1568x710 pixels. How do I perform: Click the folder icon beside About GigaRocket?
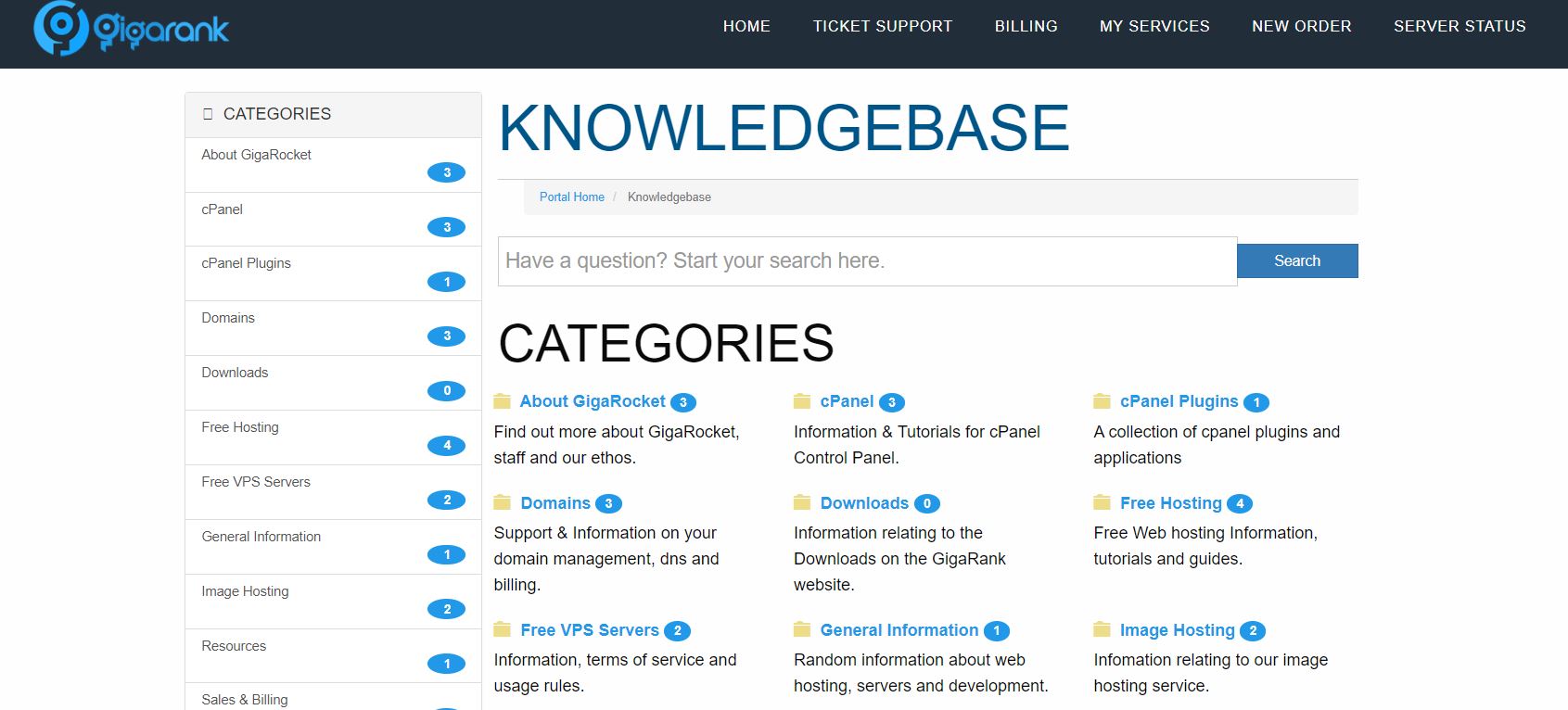503,401
